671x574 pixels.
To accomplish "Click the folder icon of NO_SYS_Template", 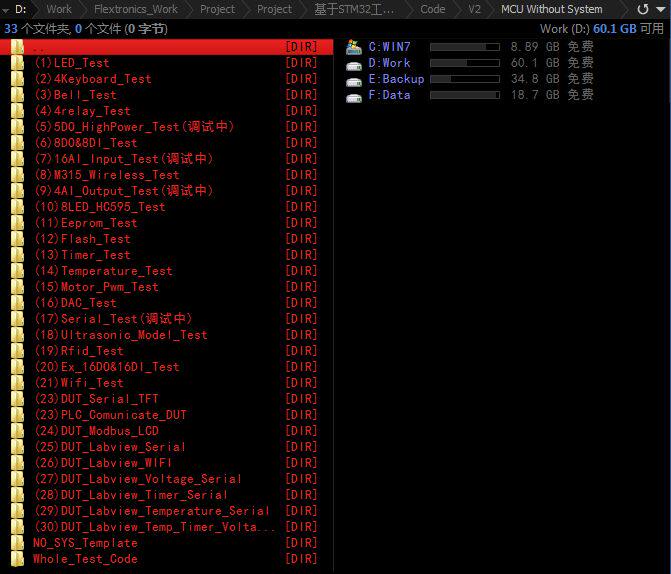I will (17, 543).
